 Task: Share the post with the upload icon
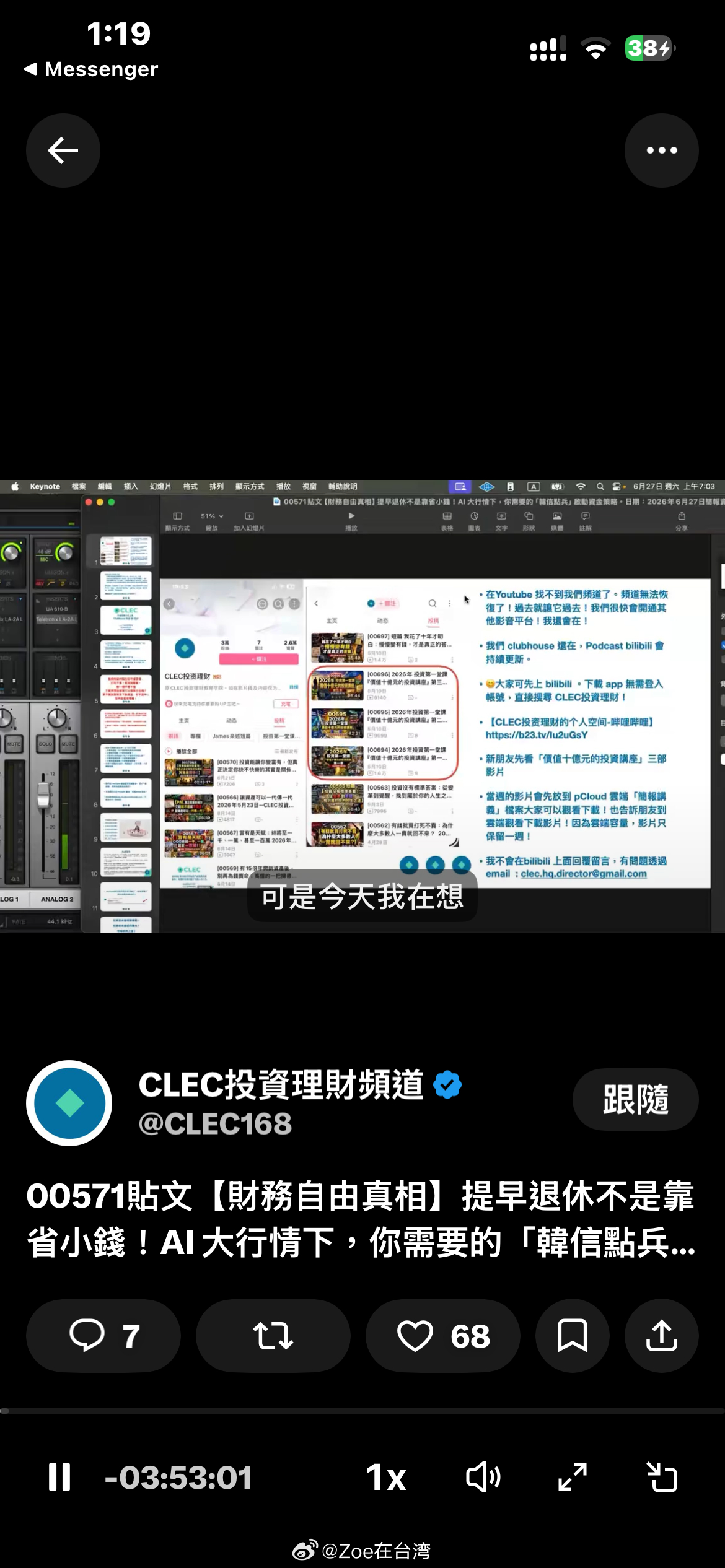(x=662, y=1336)
